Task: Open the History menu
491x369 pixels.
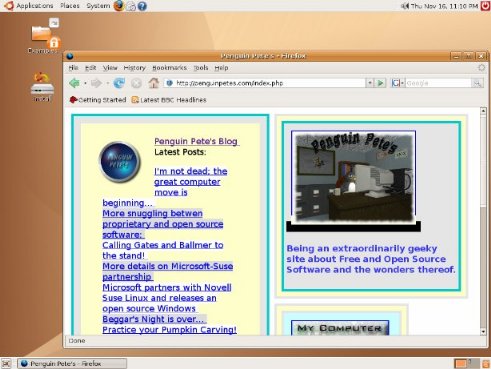Action: [134, 68]
